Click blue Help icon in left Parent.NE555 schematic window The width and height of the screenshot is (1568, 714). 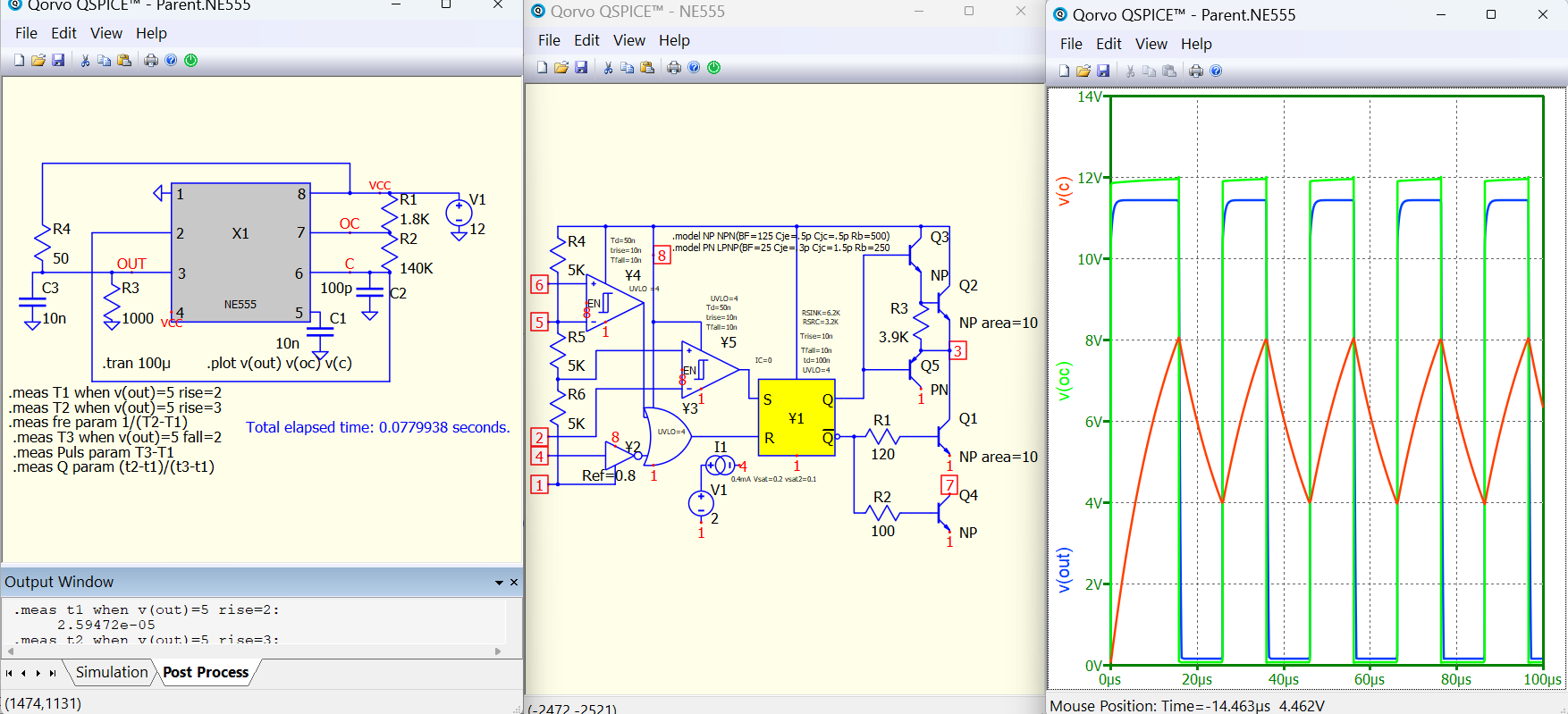pyautogui.click(x=171, y=61)
